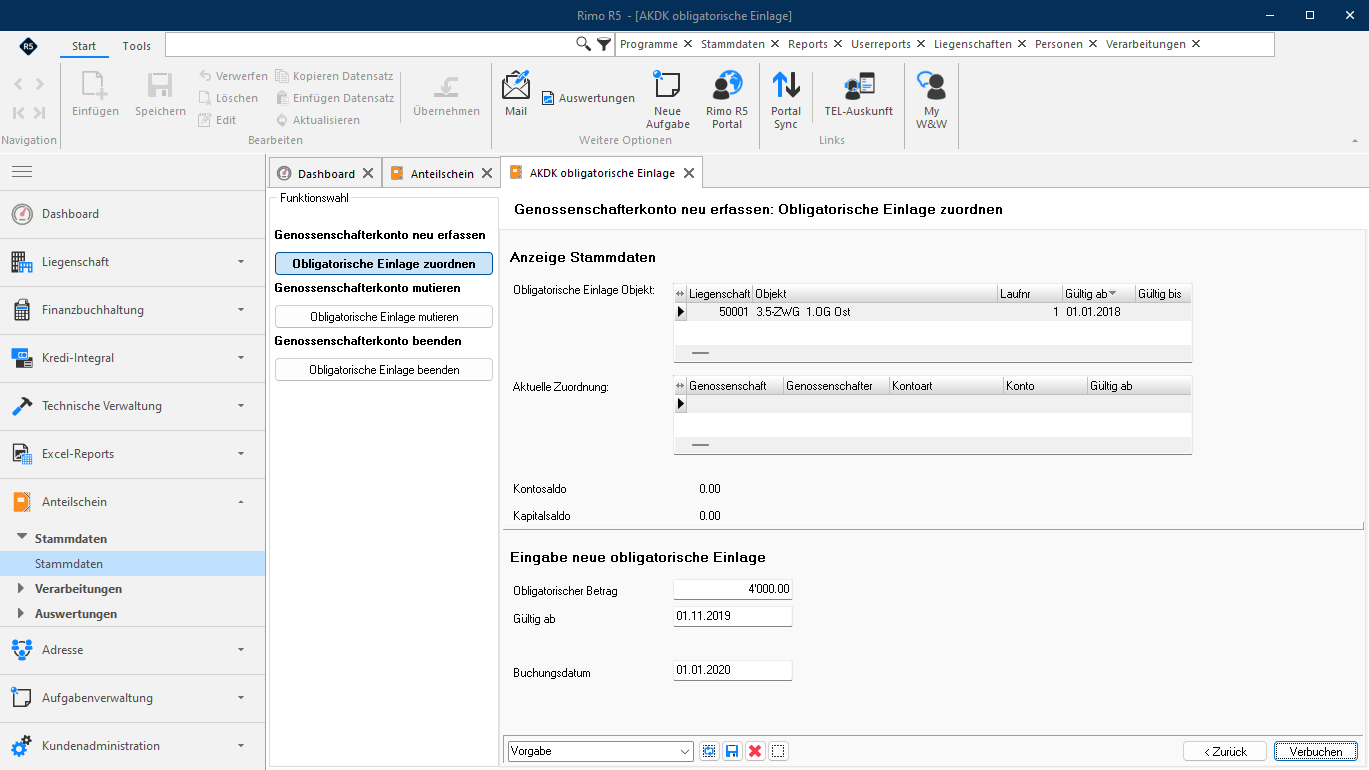Open Dashboard in the sidebar
This screenshot has width=1369, height=770.
(x=132, y=214)
